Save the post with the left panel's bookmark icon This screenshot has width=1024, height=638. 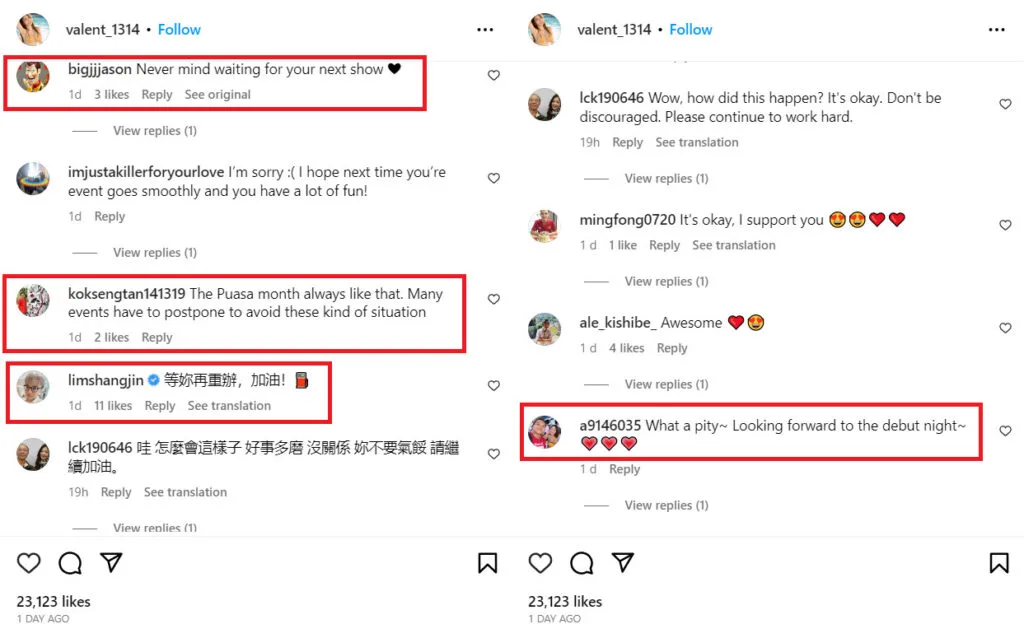[x=487, y=563]
